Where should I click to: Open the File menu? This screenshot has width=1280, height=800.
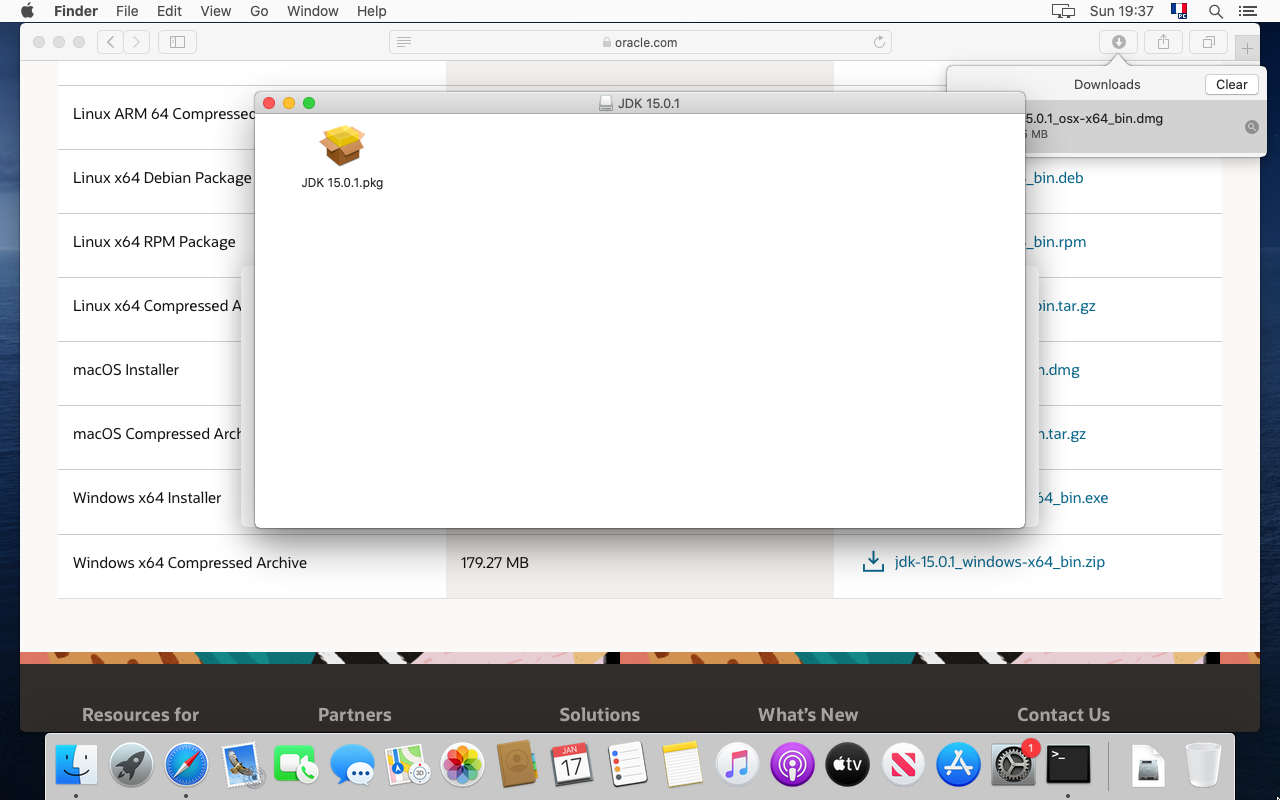click(127, 11)
